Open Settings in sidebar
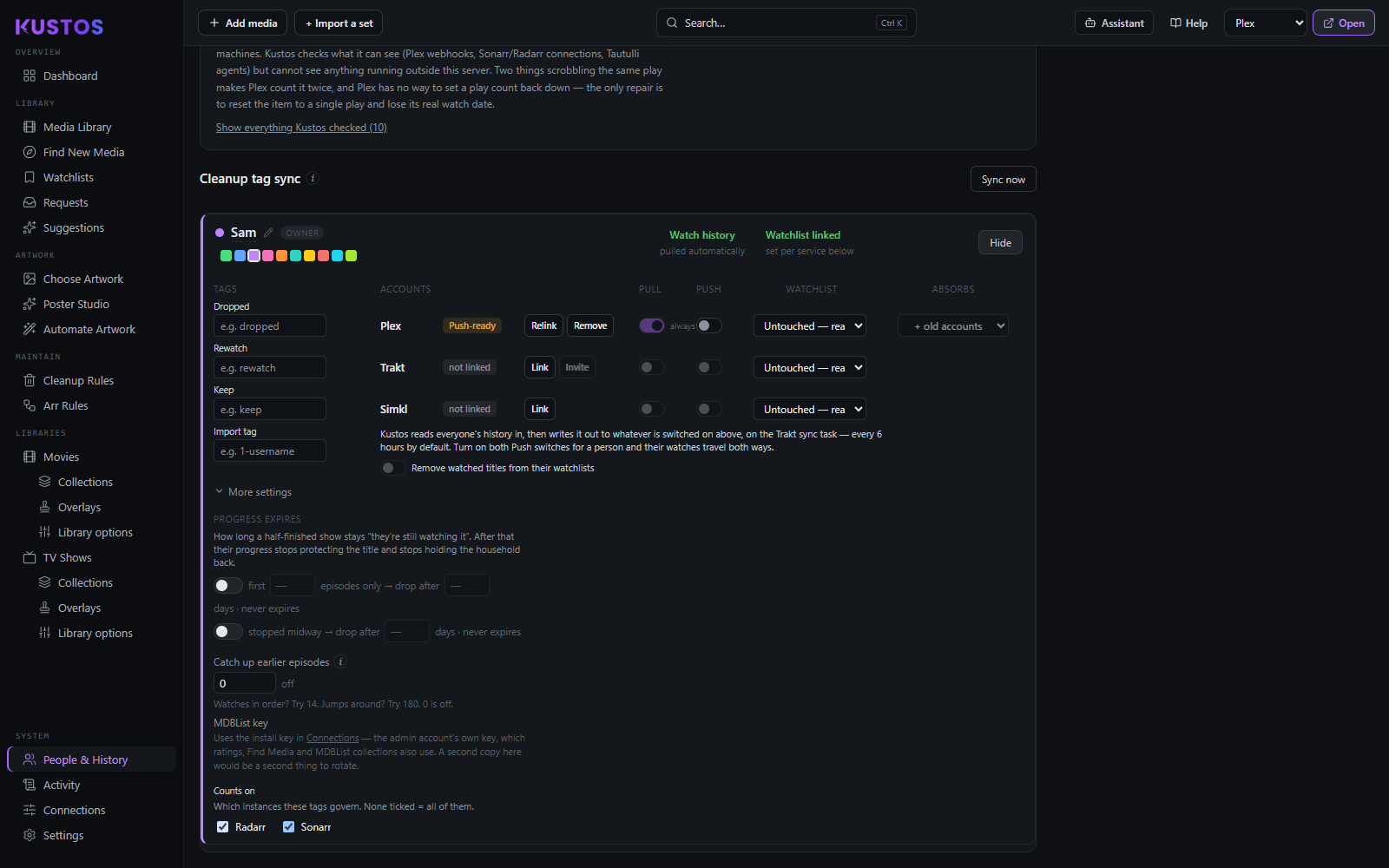The image size is (1389, 868). 92,835
